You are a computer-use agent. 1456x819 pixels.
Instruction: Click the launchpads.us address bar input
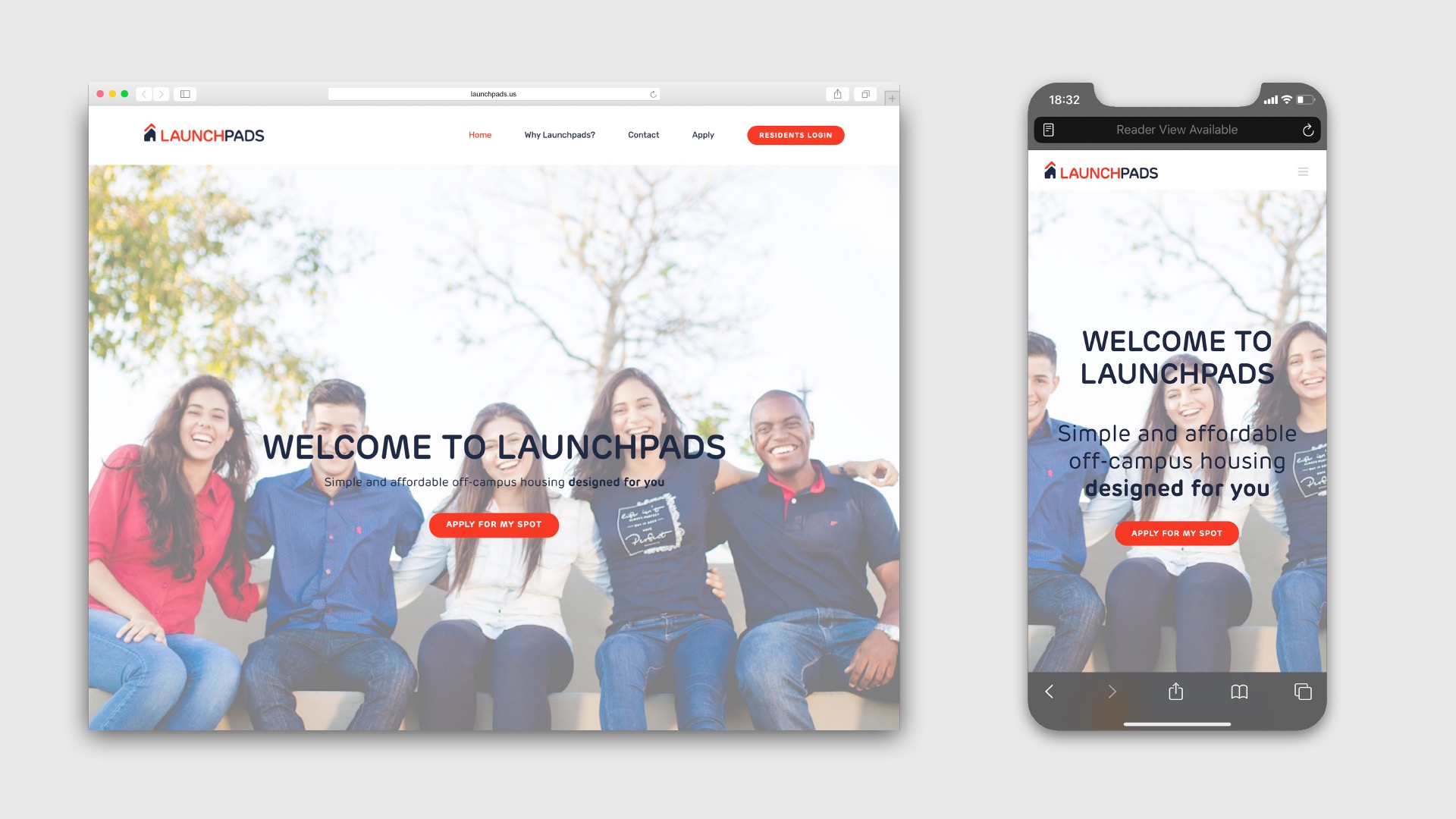[x=493, y=94]
